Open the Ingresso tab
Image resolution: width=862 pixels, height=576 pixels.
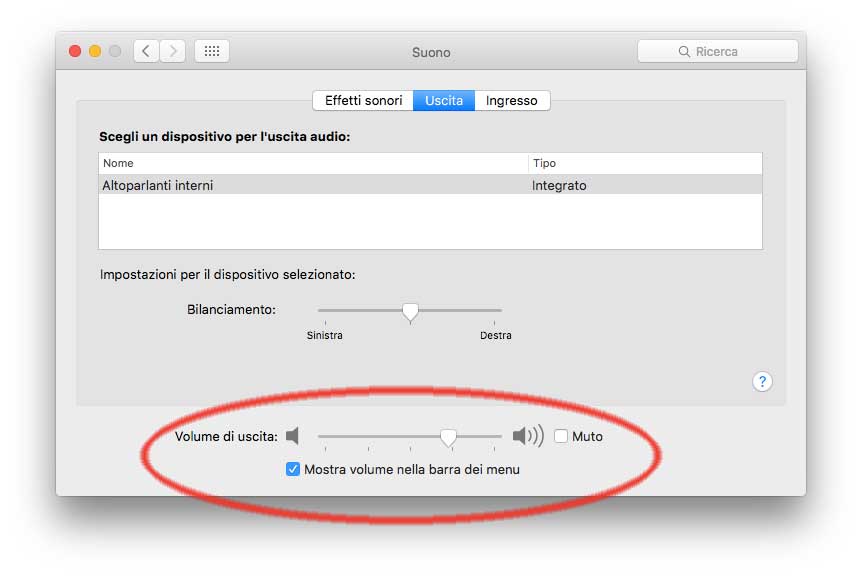coord(512,101)
